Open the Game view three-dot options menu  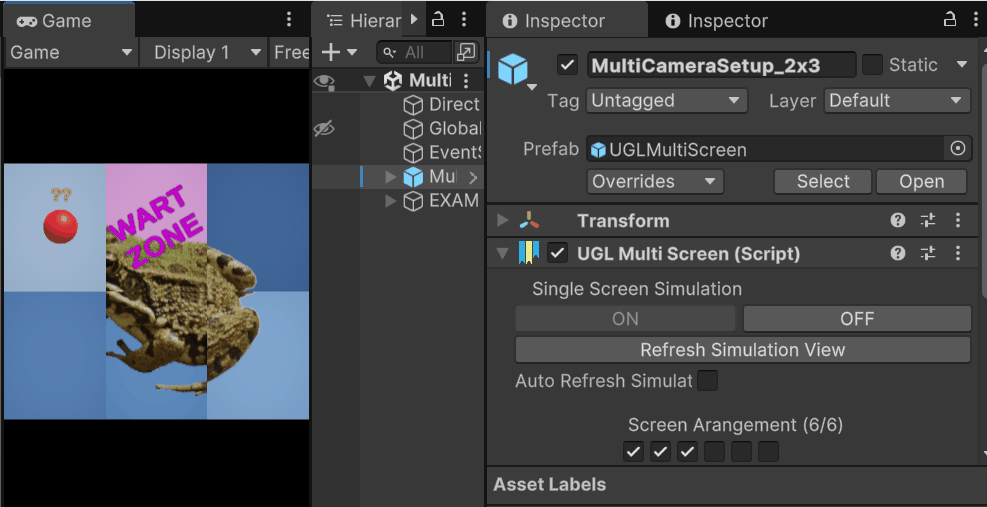pyautogui.click(x=289, y=20)
